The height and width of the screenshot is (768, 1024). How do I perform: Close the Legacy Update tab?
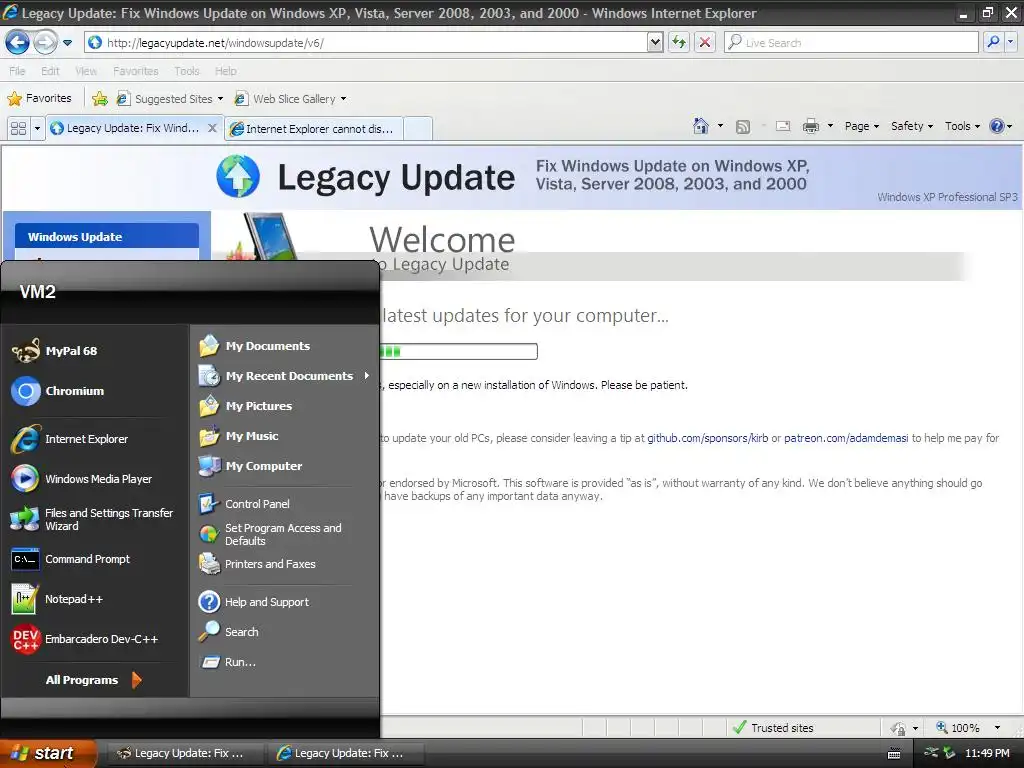coord(212,128)
